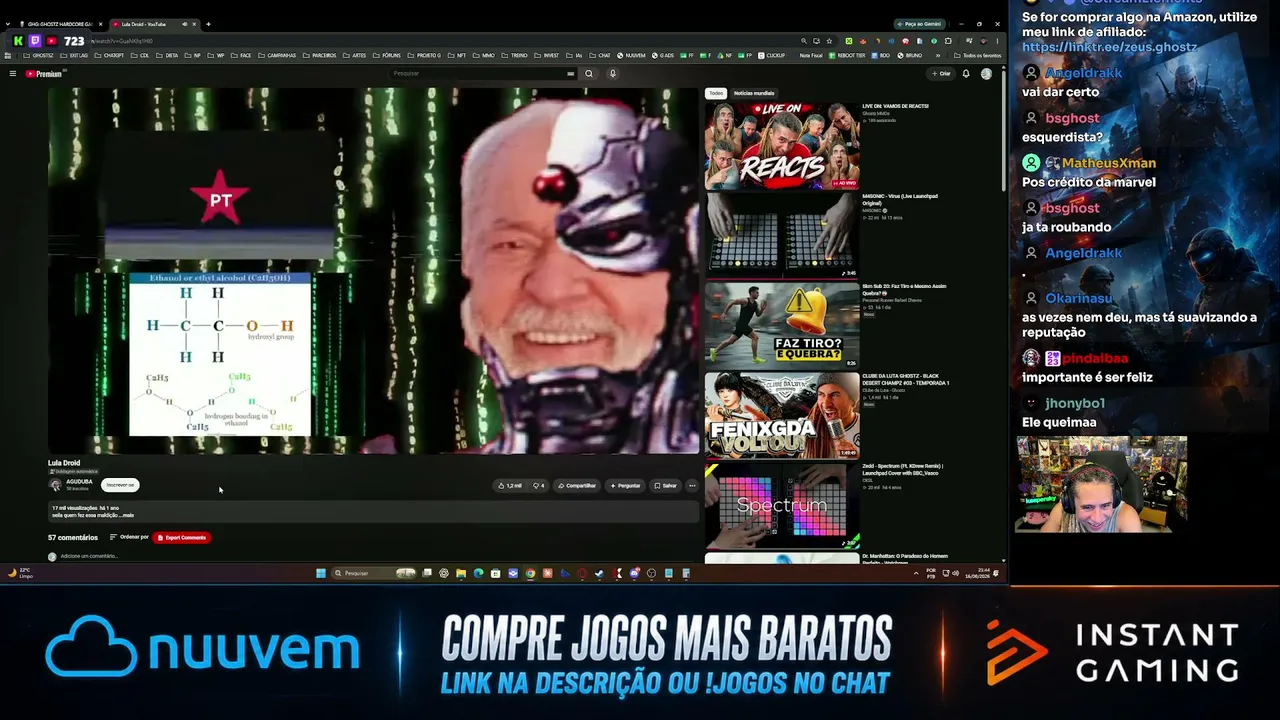1280x720 pixels.
Task: Open the NUUVEM bookmark
Action: pos(632,56)
